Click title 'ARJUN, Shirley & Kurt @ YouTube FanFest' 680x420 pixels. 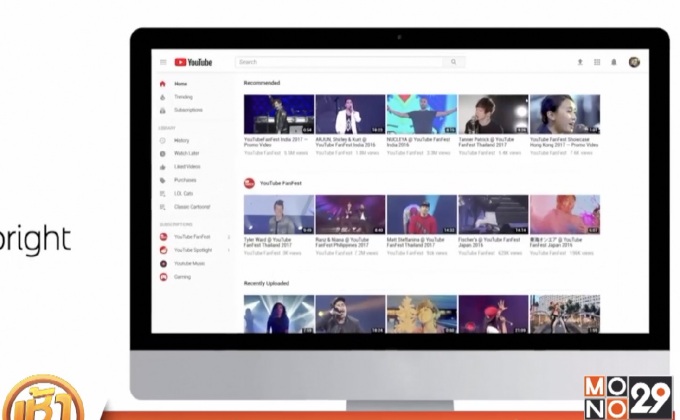[x=346, y=142]
